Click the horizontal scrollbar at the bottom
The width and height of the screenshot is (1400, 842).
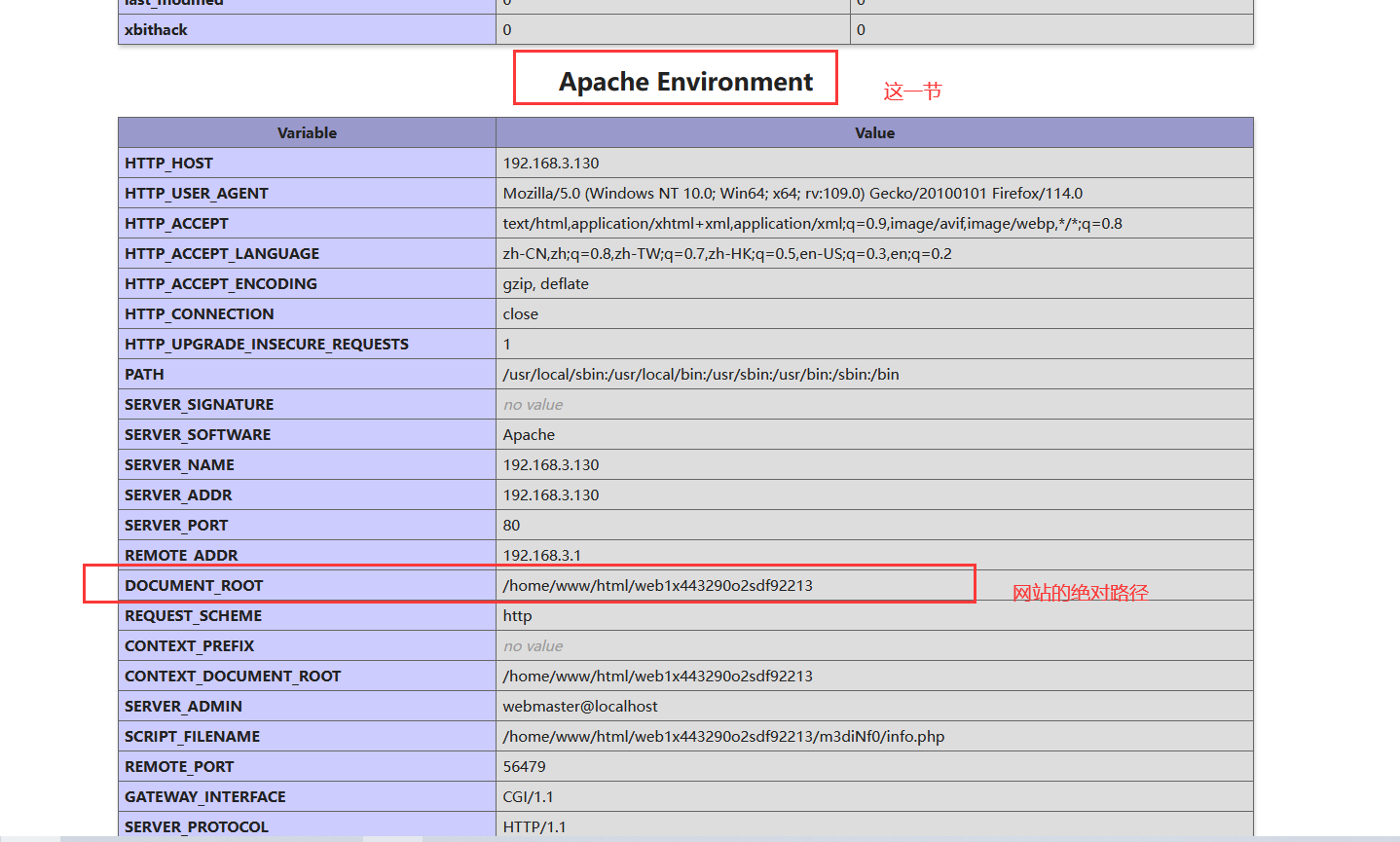click(x=700, y=838)
